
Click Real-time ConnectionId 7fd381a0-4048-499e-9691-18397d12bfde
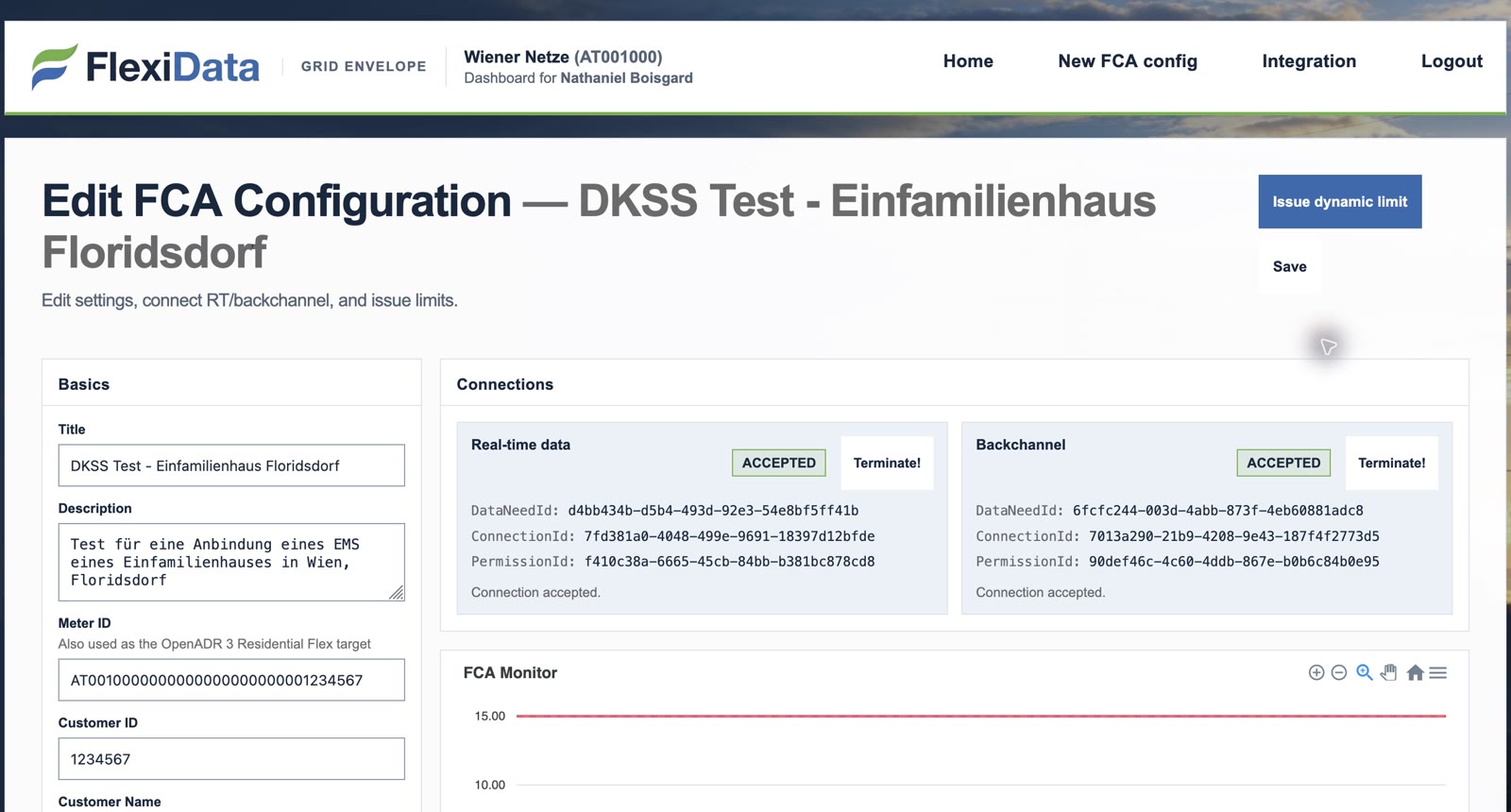729,536
